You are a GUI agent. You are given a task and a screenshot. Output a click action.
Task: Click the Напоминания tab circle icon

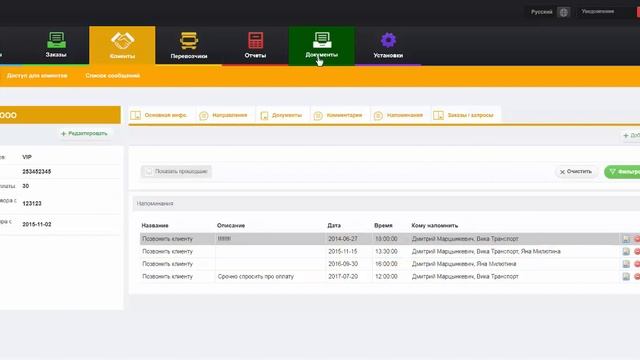(x=378, y=116)
